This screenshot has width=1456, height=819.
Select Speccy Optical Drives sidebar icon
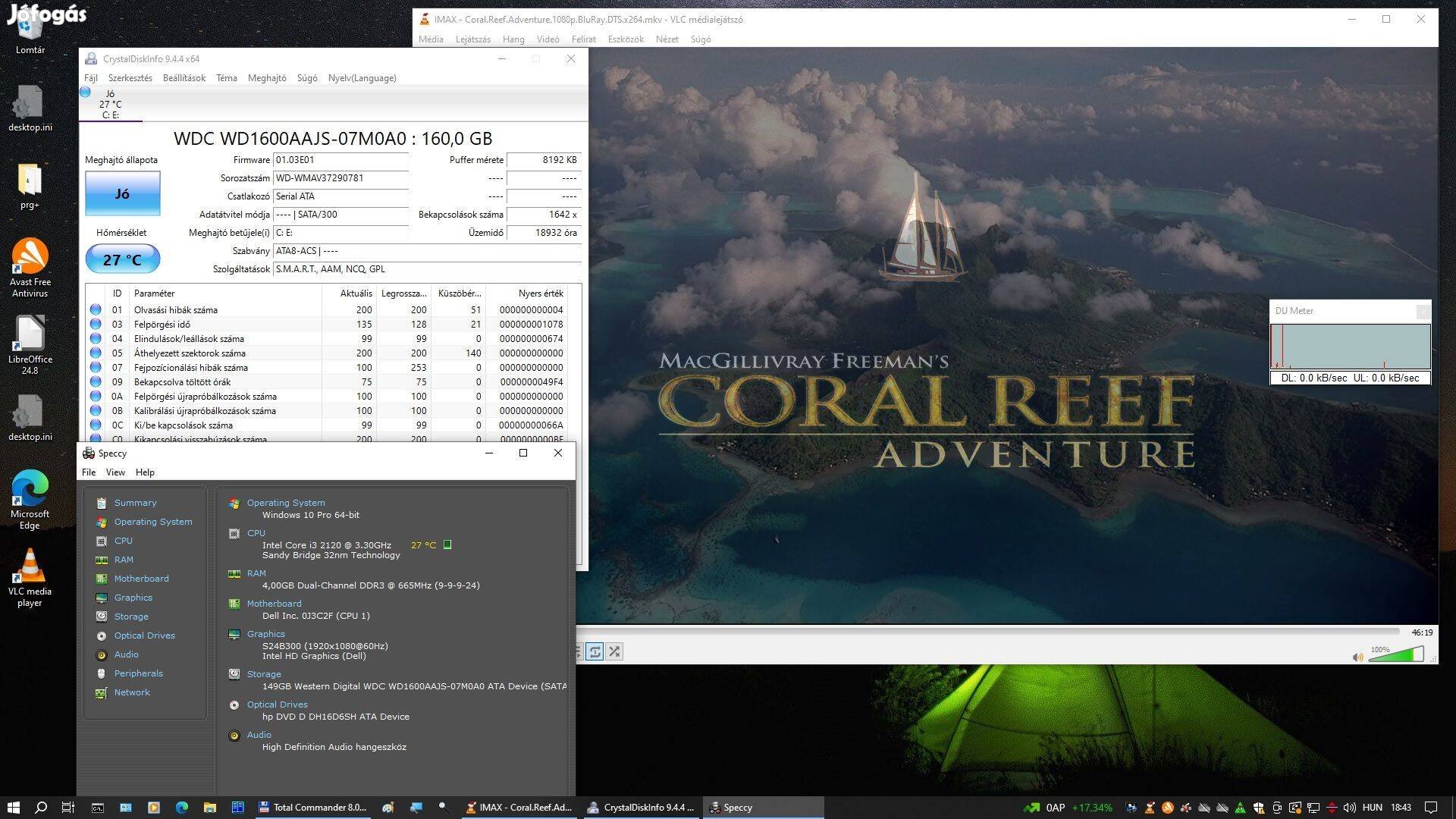[102, 635]
